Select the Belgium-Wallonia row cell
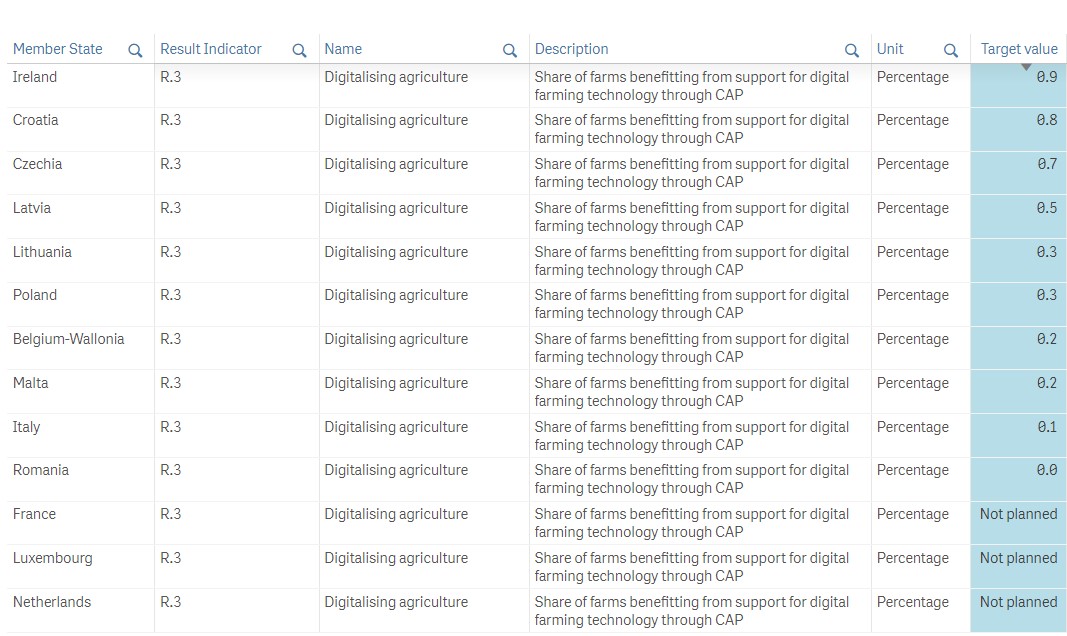The image size is (1067, 636). (69, 339)
